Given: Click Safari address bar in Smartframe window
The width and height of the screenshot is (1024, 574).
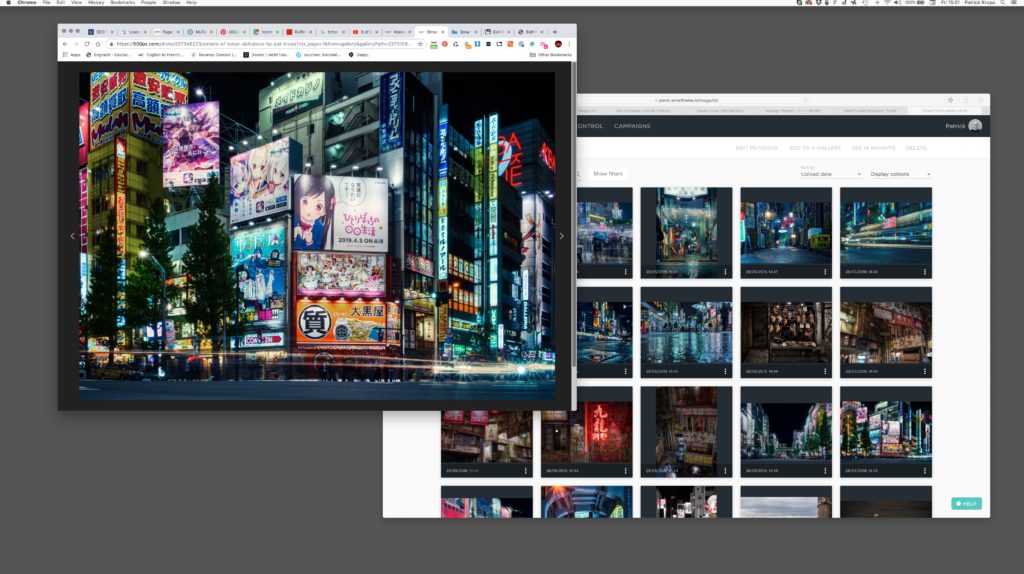Looking at the screenshot, I should pyautogui.click(x=686, y=100).
